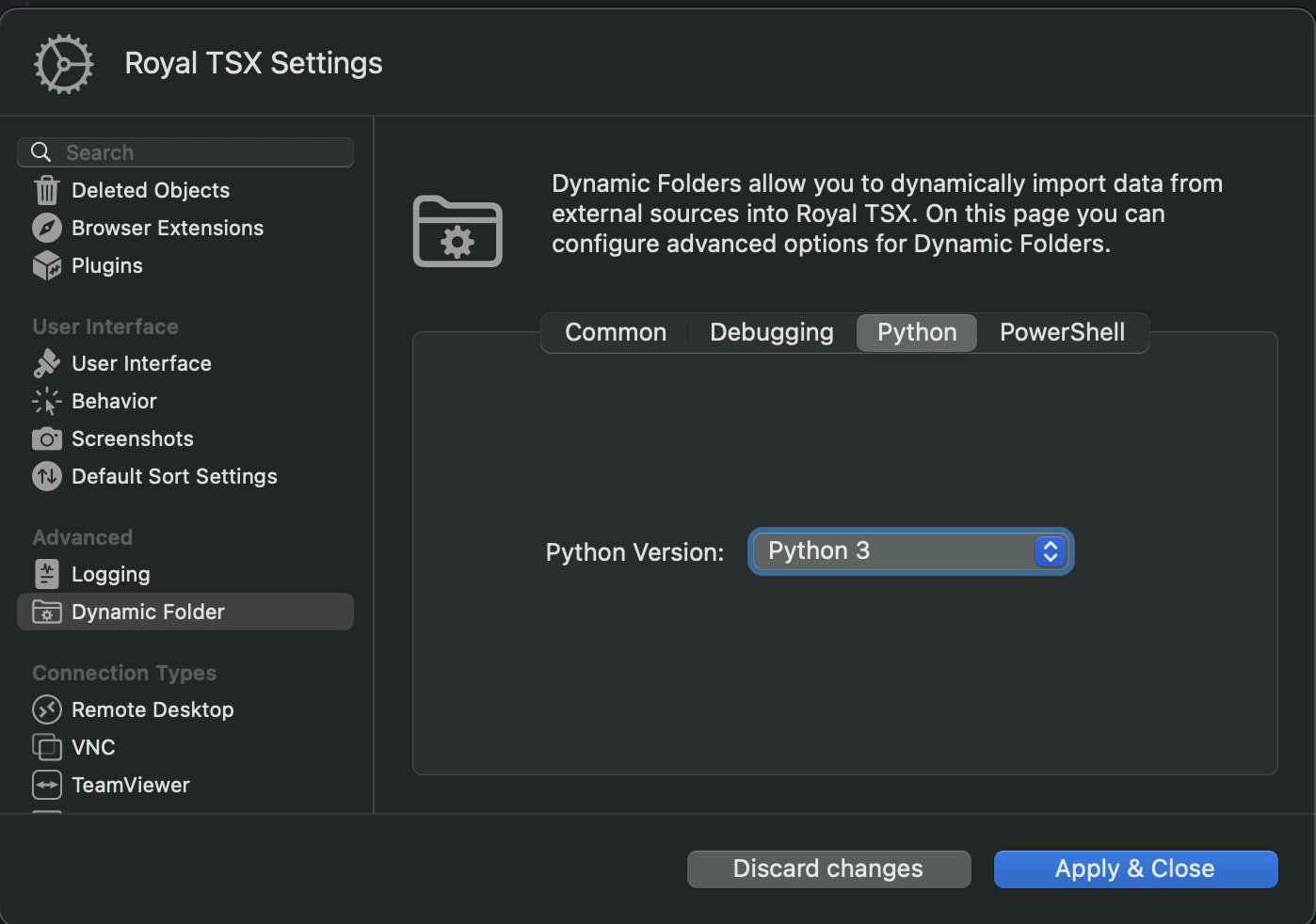Click the Default Sort Settings arrows icon

tap(47, 477)
